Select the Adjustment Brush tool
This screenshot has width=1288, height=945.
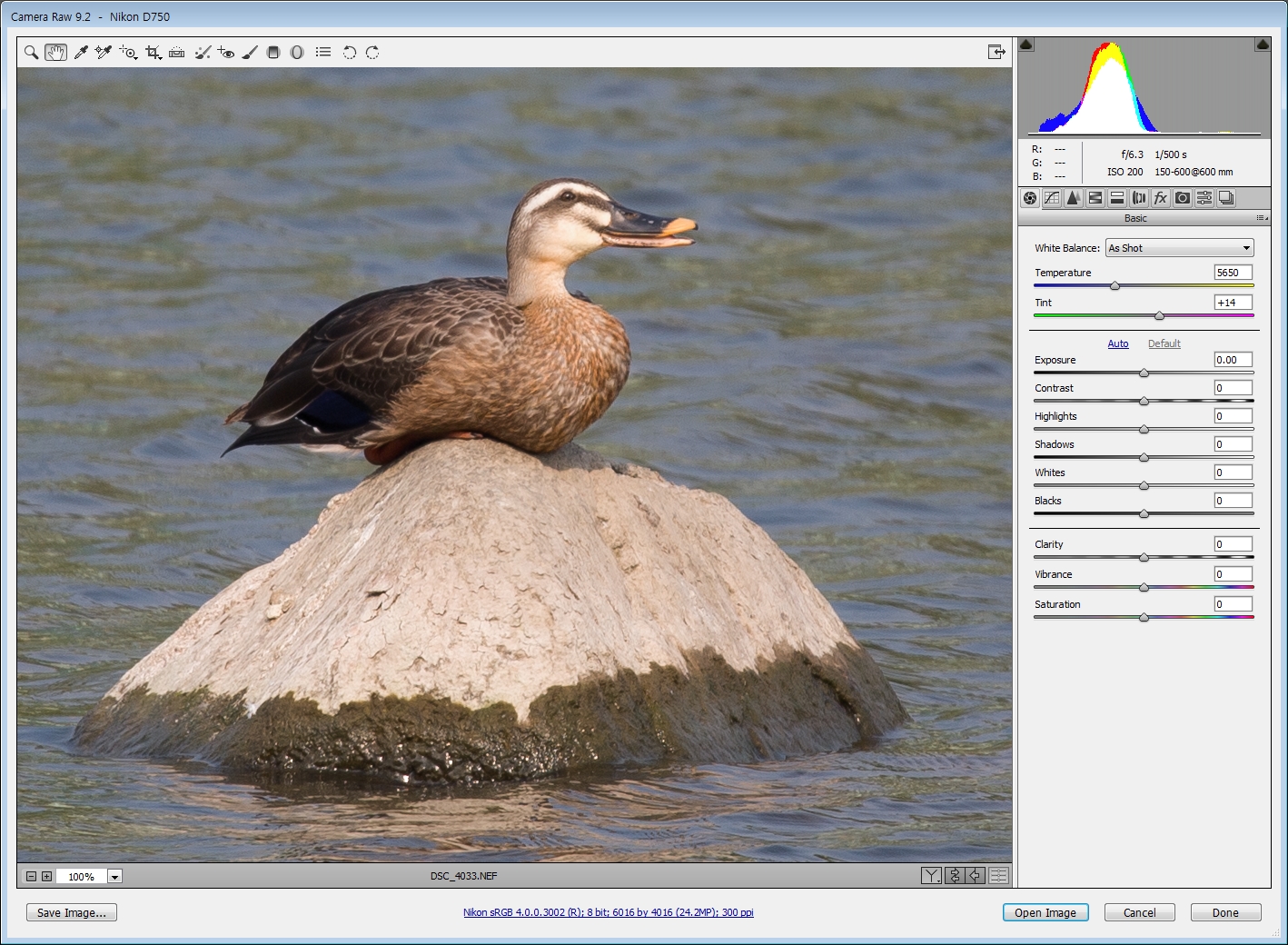[250, 53]
